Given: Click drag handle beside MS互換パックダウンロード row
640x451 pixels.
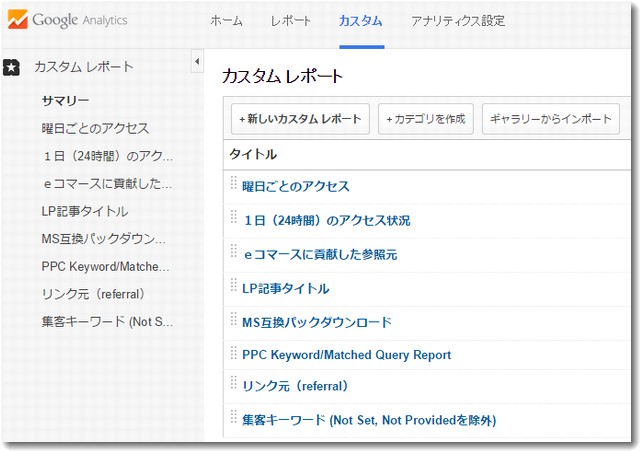Looking at the screenshot, I should point(234,321).
